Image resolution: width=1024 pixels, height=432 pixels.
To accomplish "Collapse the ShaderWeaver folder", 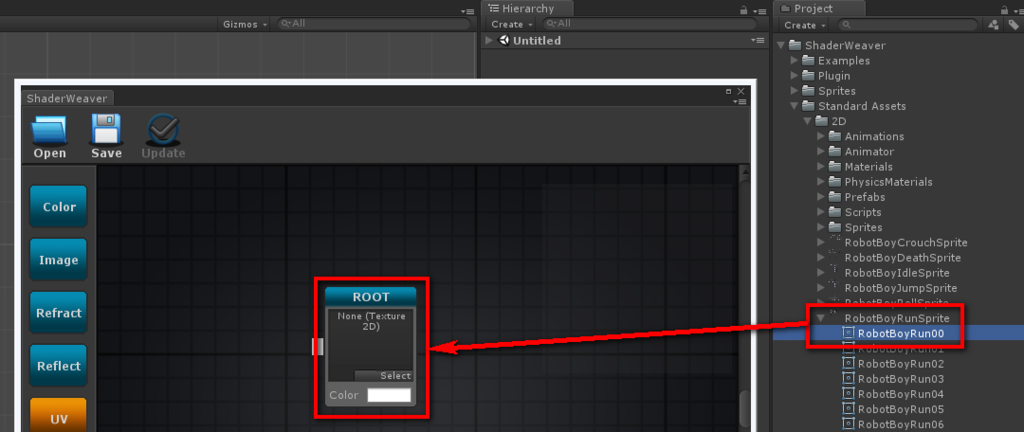I will (780, 46).
